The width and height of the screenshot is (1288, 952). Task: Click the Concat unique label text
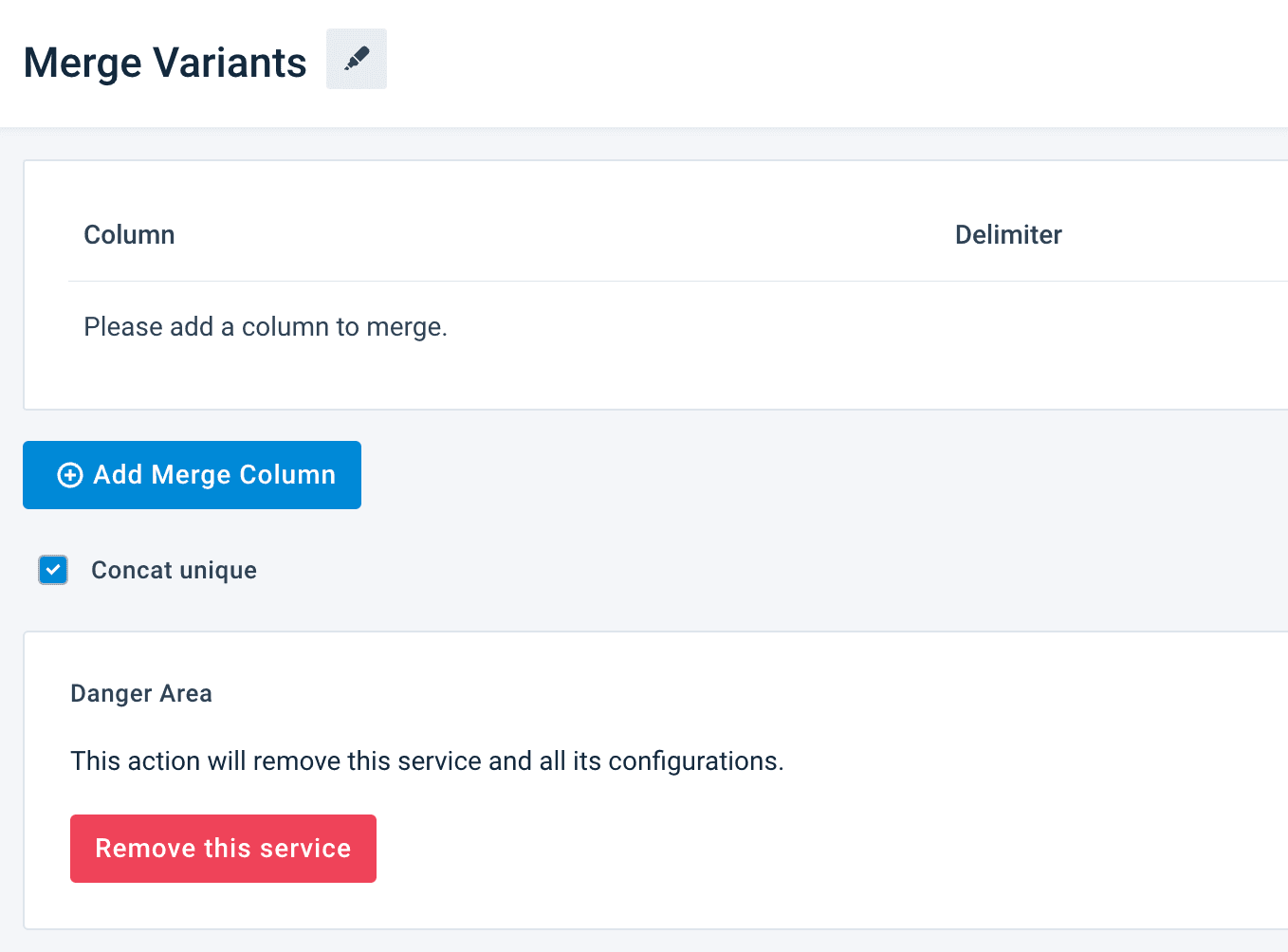(x=174, y=570)
